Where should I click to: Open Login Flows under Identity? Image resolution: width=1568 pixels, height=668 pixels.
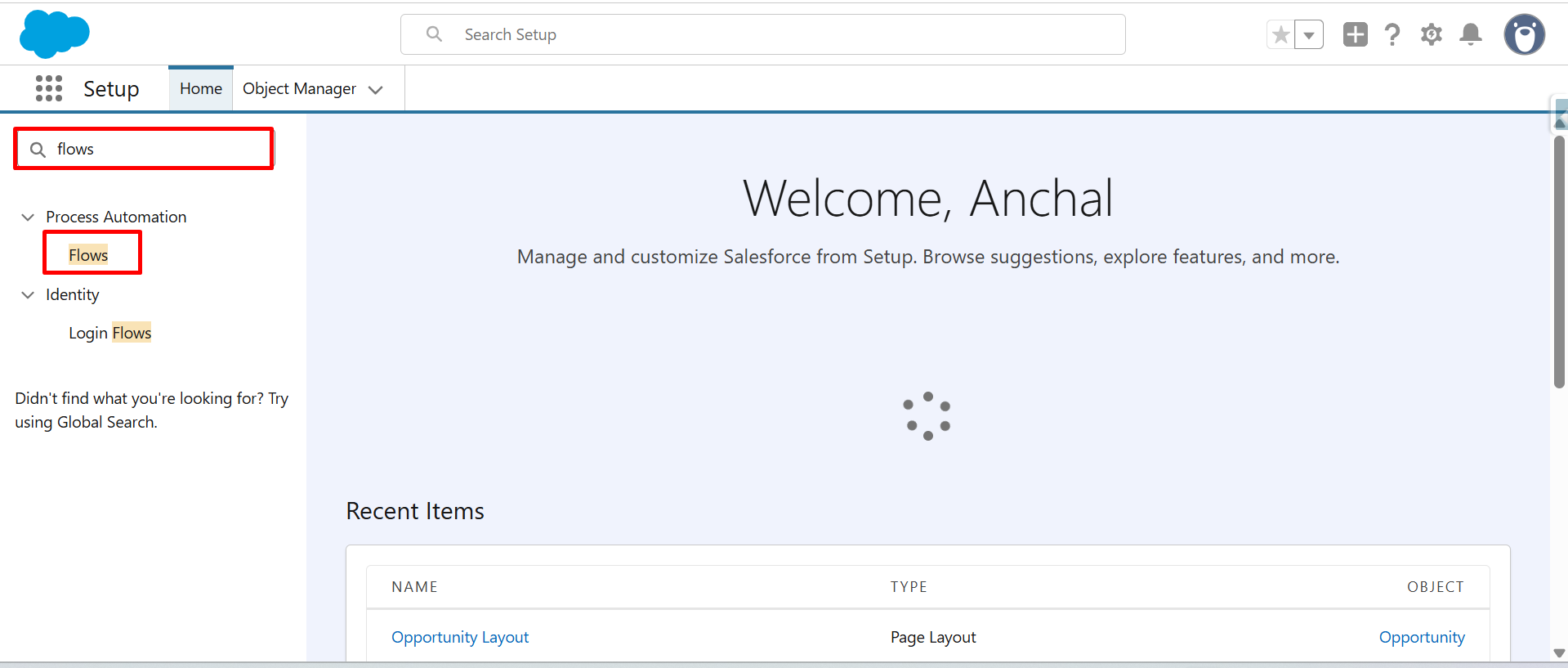[x=110, y=333]
